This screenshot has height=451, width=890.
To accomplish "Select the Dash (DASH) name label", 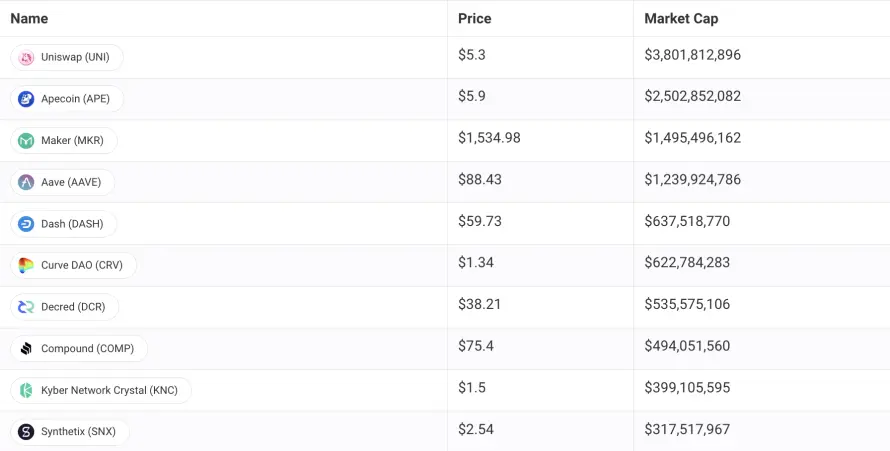I will click(x=72, y=224).
